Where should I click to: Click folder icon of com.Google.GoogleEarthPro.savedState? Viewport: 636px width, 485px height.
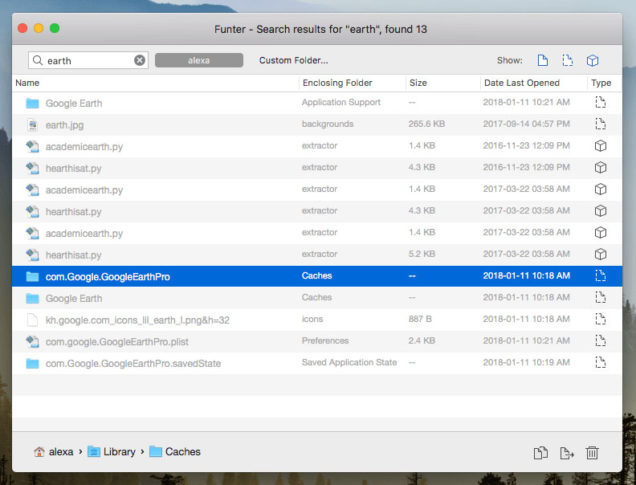(x=32, y=363)
